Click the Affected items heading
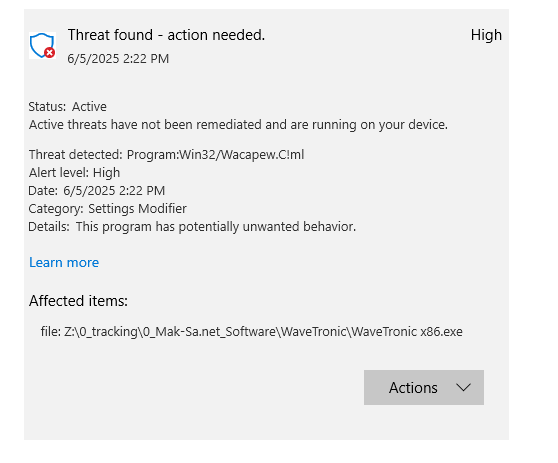The width and height of the screenshot is (558, 463). tap(78, 301)
